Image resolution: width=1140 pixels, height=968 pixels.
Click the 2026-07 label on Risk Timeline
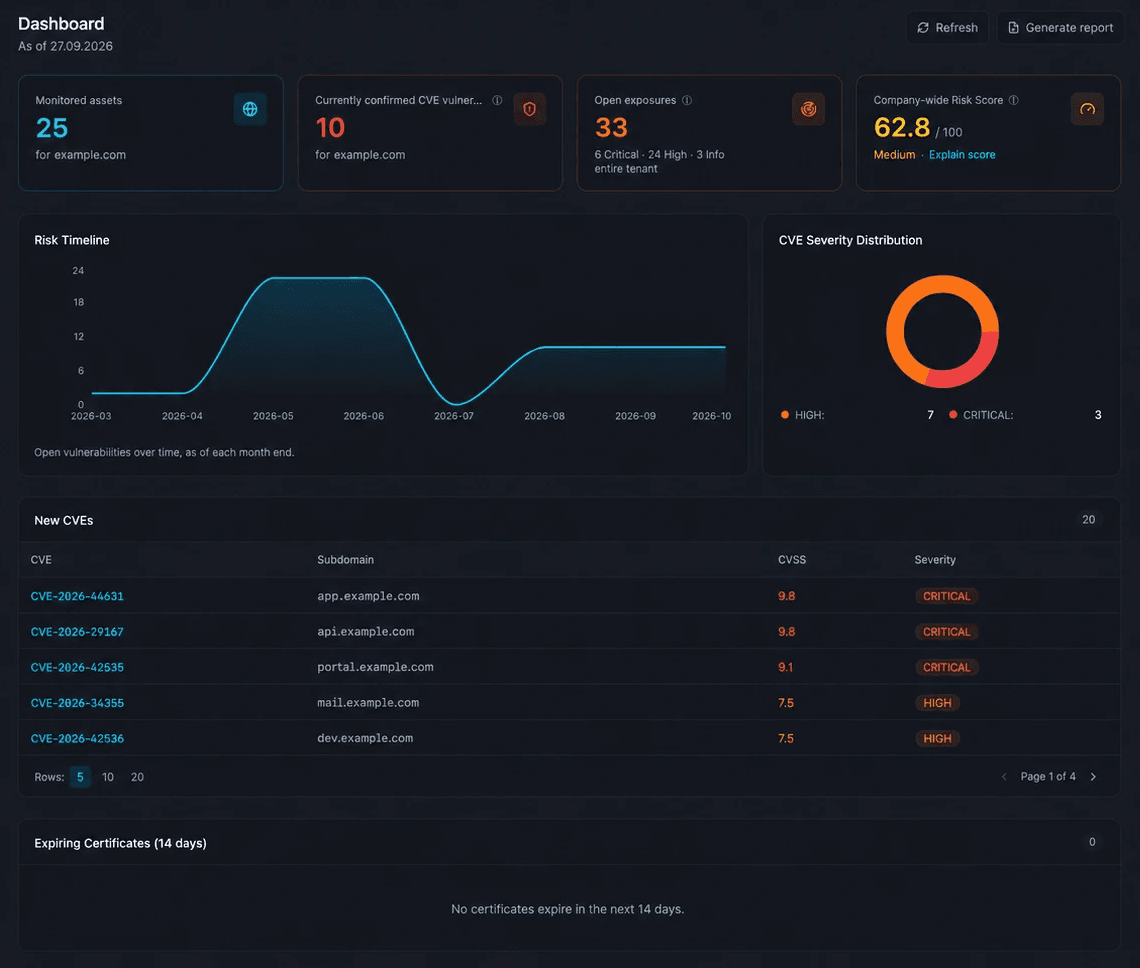[454, 416]
